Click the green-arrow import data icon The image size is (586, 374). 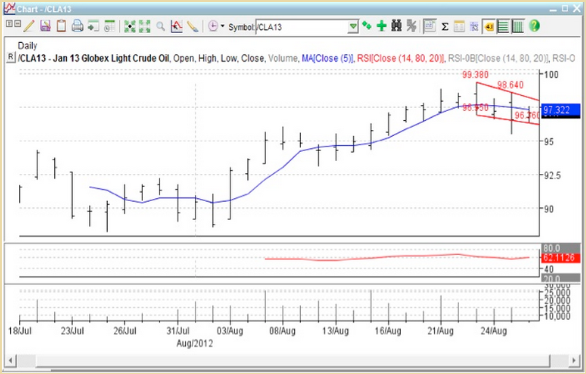coord(93,26)
